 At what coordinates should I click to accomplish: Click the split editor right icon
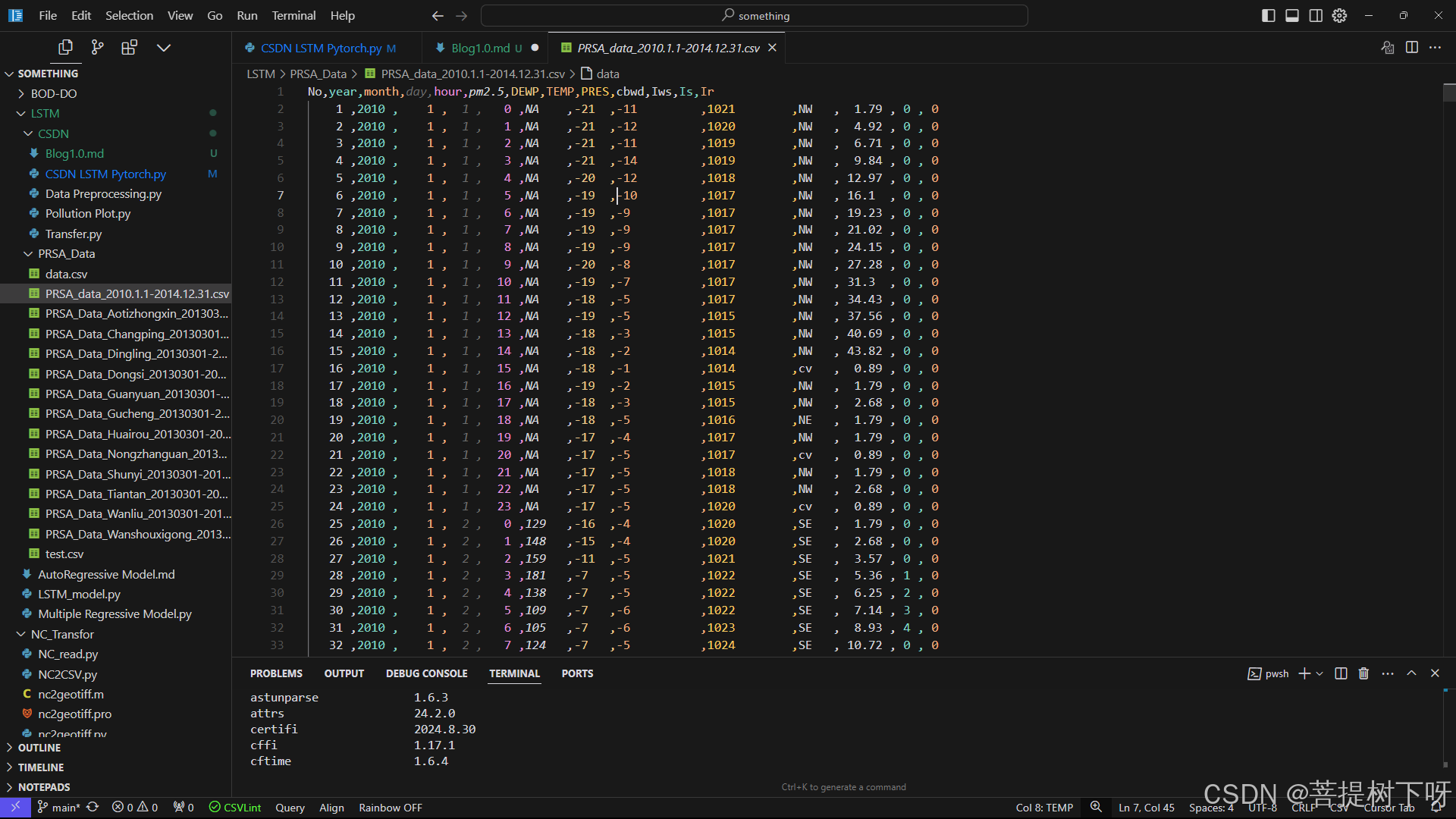(1411, 48)
